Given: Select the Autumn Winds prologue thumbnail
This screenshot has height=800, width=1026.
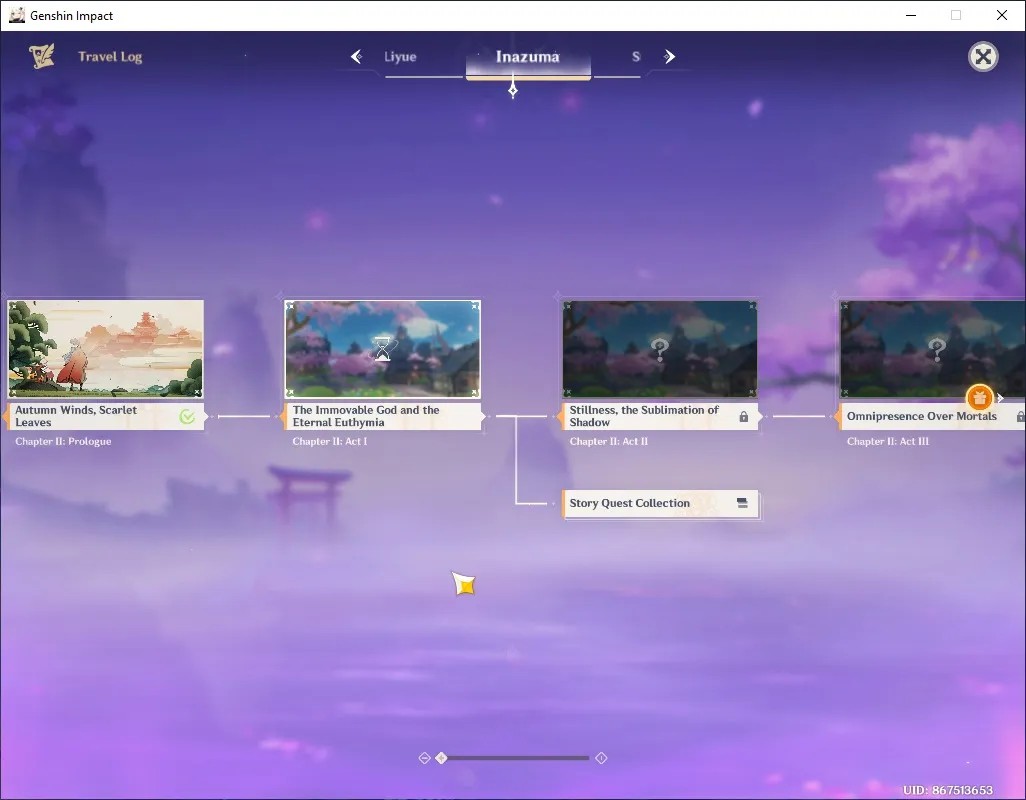Looking at the screenshot, I should pos(105,349).
